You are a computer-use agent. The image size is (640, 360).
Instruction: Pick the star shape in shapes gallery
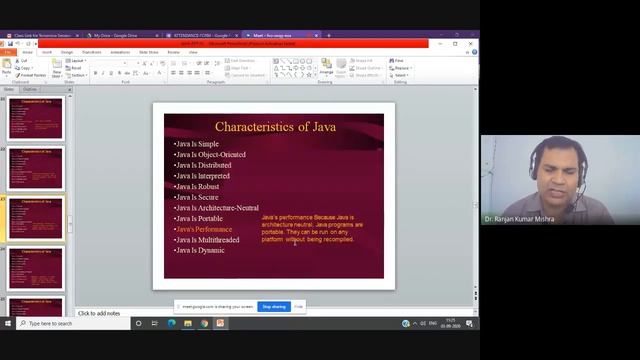coord(309,75)
